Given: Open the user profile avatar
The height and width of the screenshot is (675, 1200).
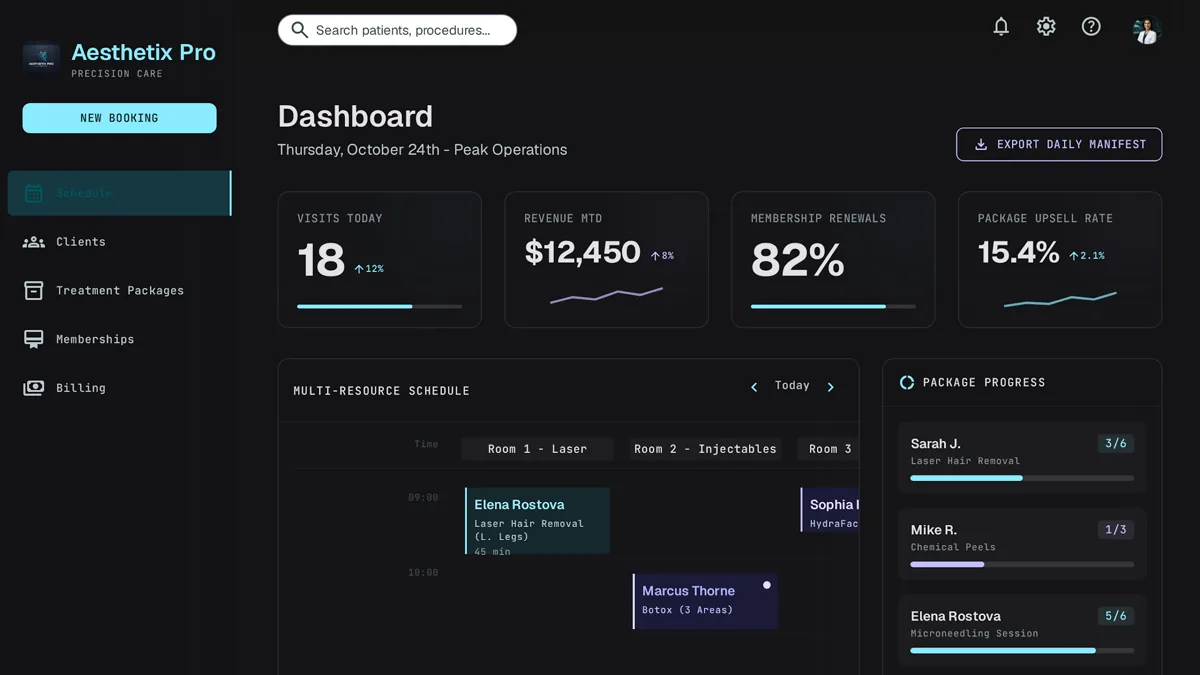Looking at the screenshot, I should click(x=1146, y=30).
